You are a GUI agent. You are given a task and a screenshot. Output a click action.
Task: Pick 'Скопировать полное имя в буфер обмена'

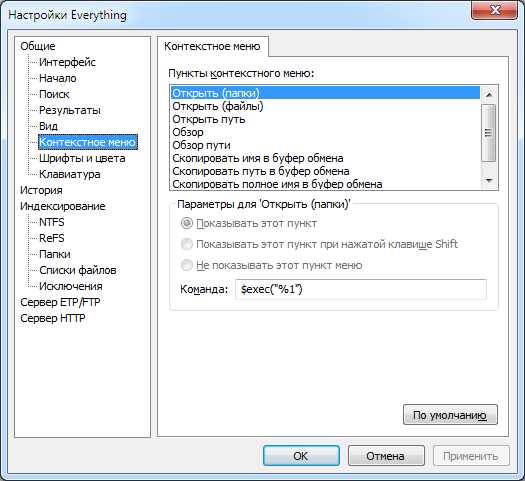pyautogui.click(x=325, y=184)
